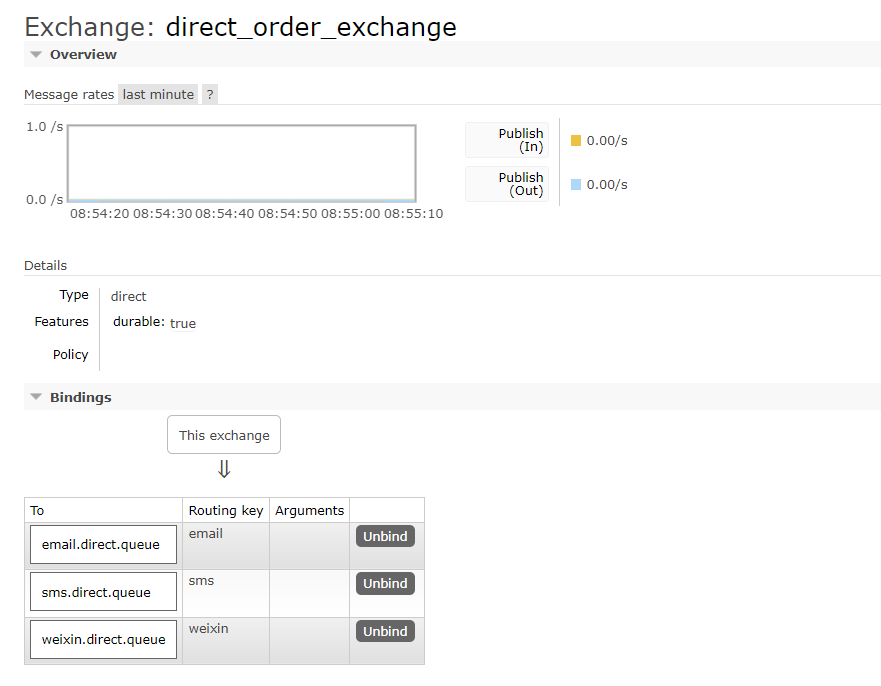Click the Overview section header
Image resolution: width=881 pixels, height=686 pixels.
pos(84,55)
